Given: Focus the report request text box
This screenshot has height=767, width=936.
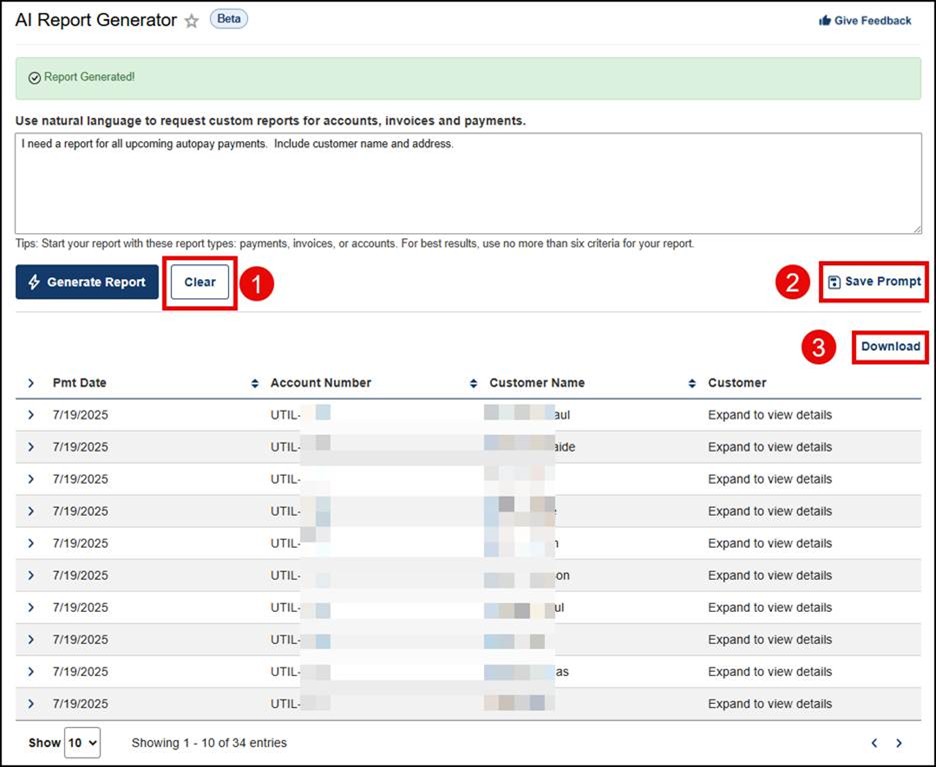Looking at the screenshot, I should click(x=468, y=183).
